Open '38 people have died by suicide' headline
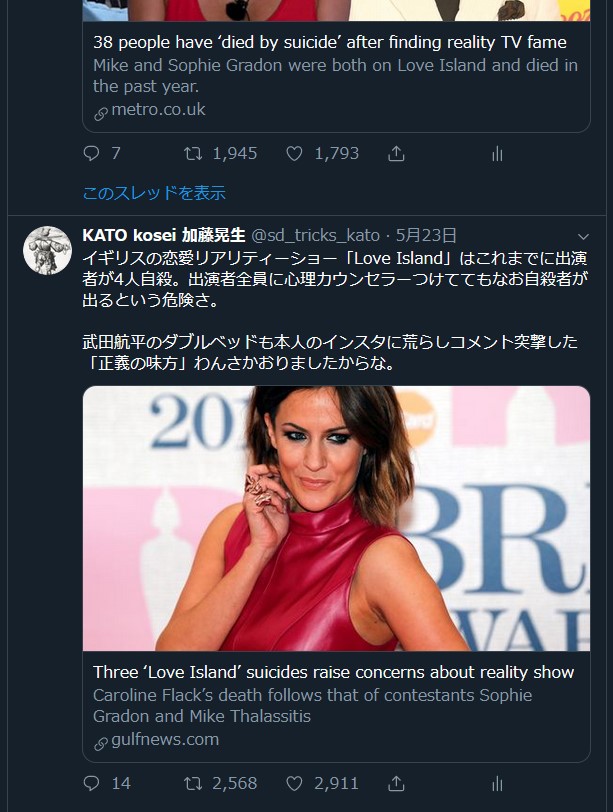 pos(329,42)
